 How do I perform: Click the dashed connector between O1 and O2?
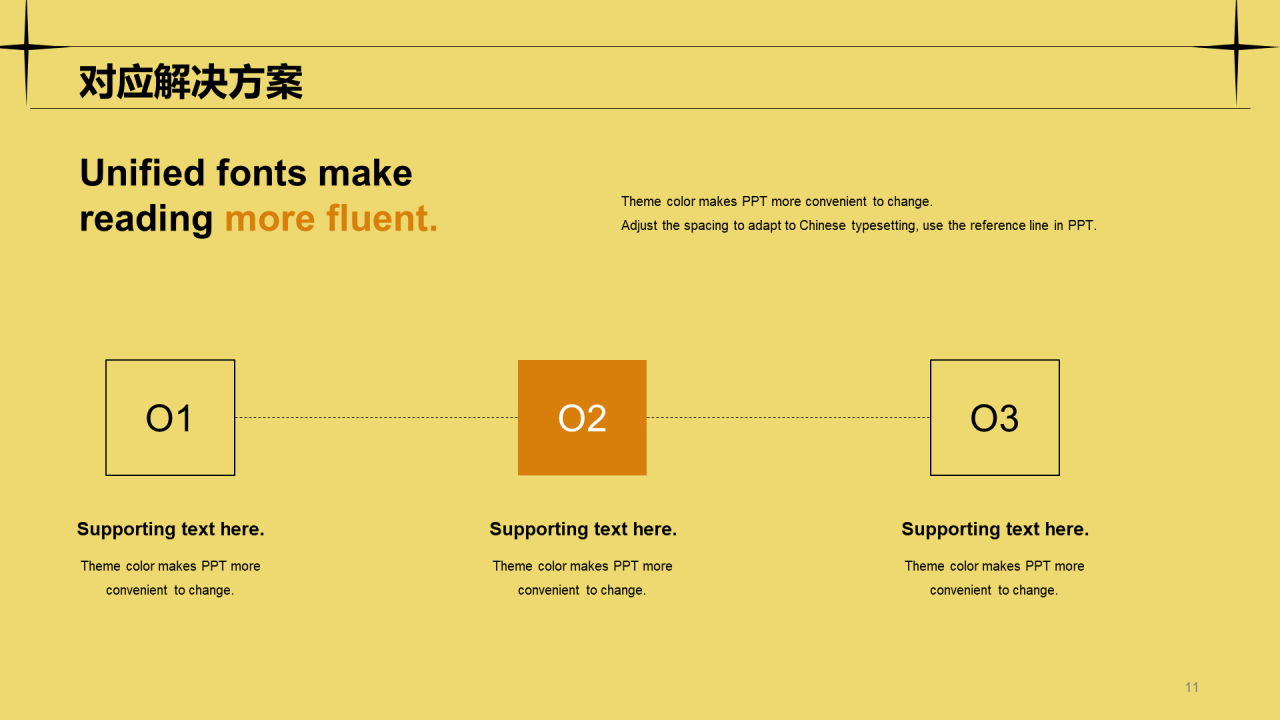(x=376, y=417)
